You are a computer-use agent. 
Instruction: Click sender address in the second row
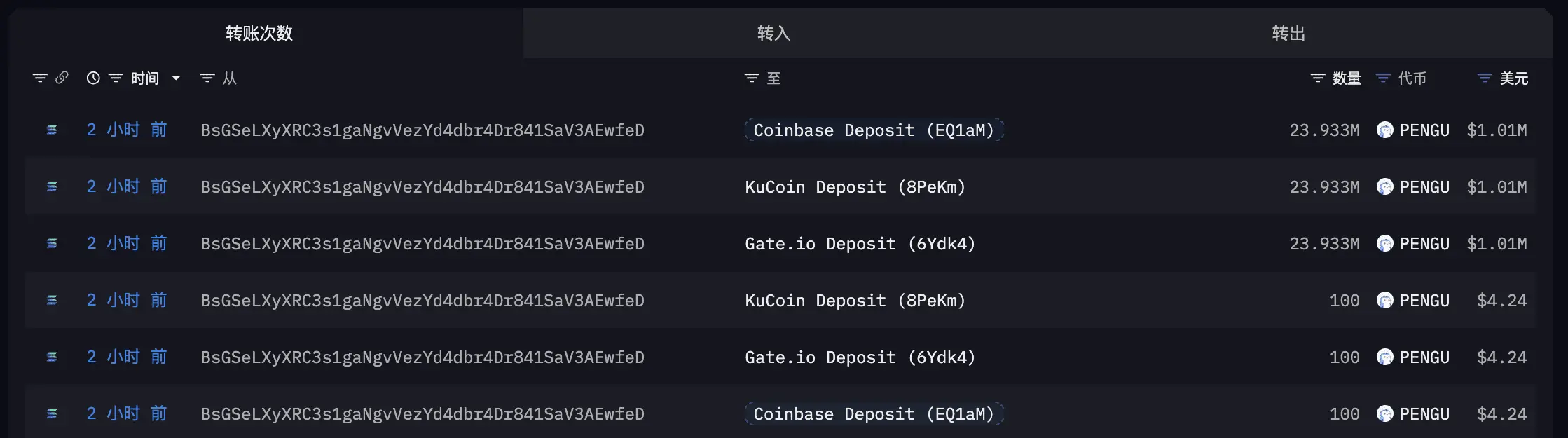422,187
